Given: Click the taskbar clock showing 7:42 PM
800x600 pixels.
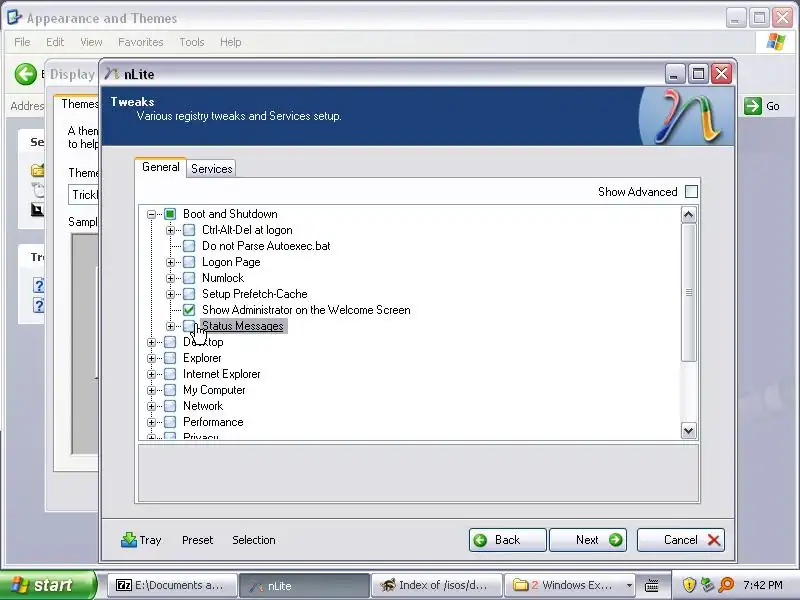Looking at the screenshot, I should click(763, 585).
